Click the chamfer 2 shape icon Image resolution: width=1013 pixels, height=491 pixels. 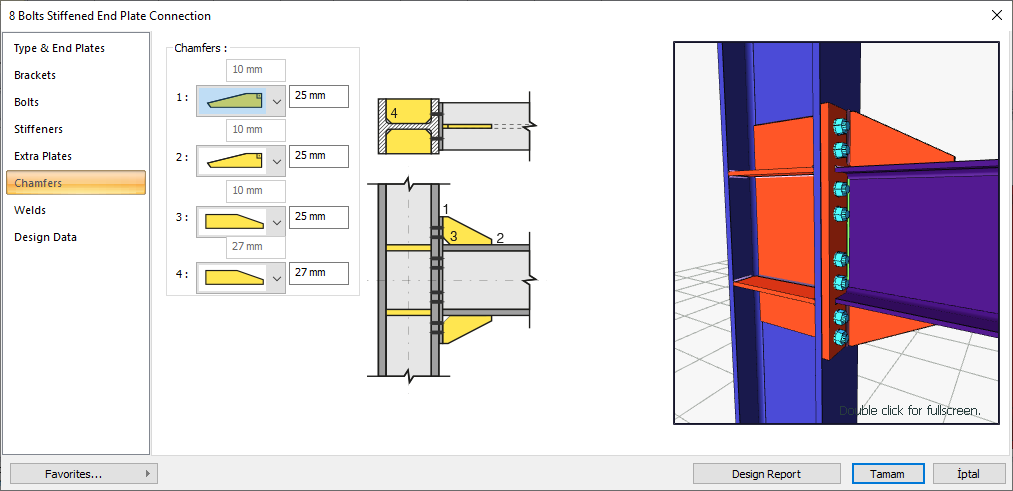(233, 161)
